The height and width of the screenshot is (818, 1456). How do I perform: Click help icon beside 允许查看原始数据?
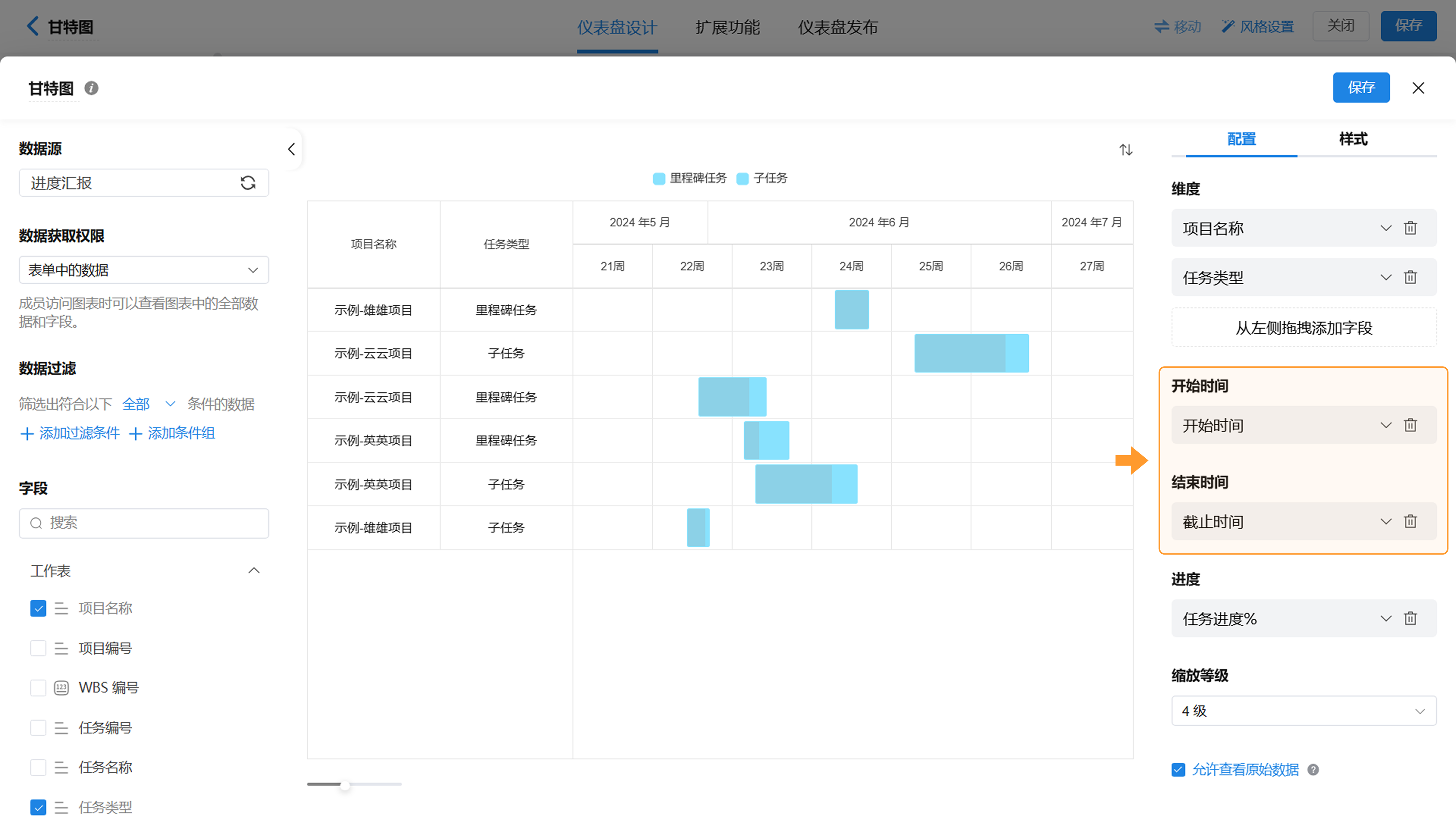tap(1313, 770)
